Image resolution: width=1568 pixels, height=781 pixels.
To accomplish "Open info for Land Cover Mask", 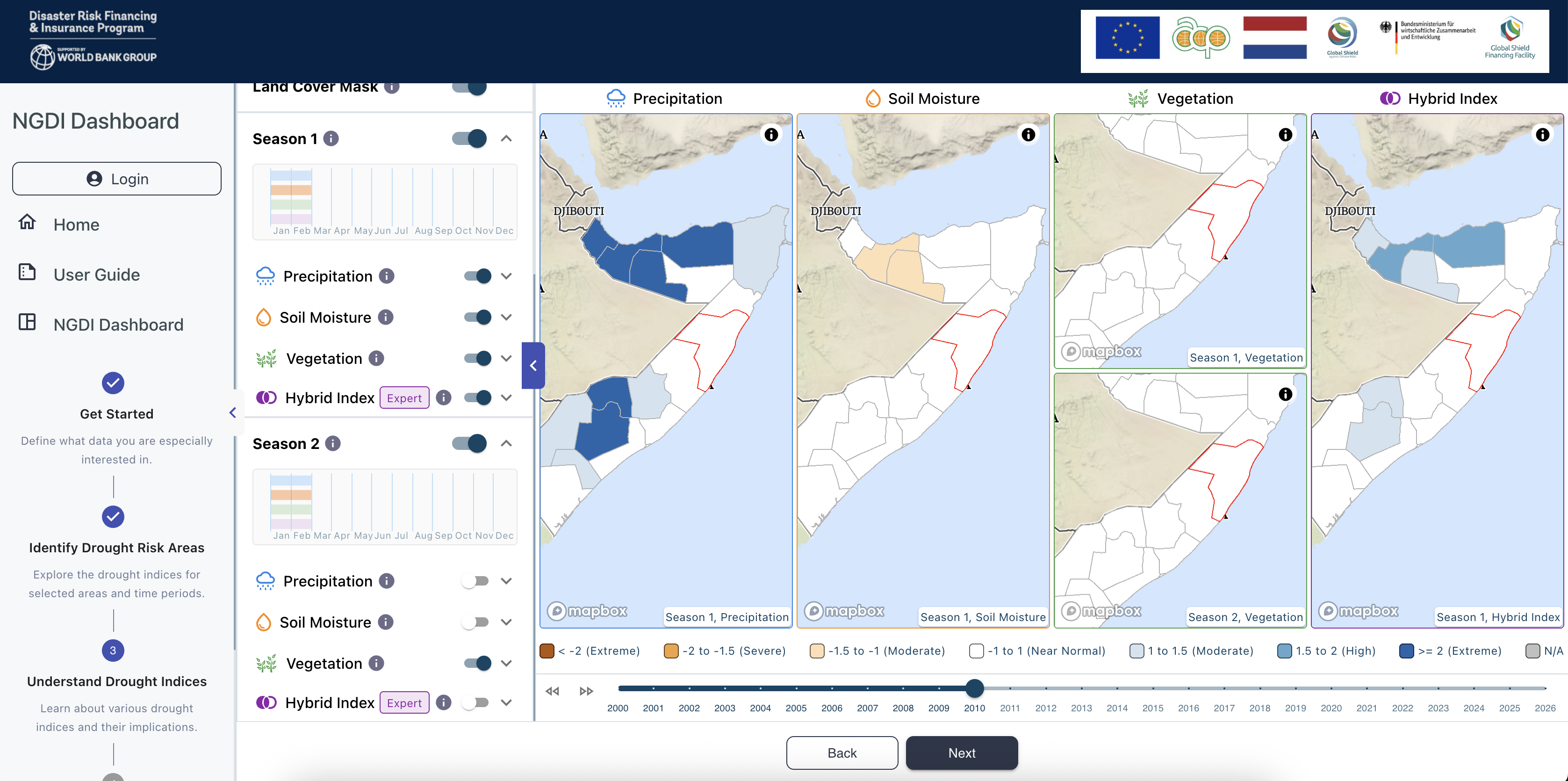I will [x=392, y=87].
